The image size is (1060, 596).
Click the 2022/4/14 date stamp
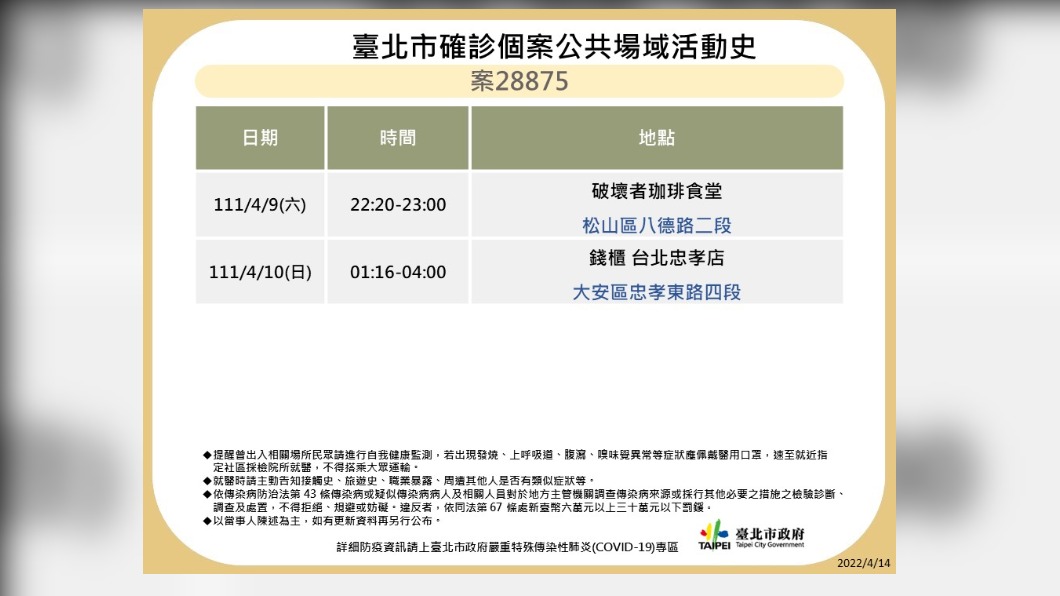863,563
